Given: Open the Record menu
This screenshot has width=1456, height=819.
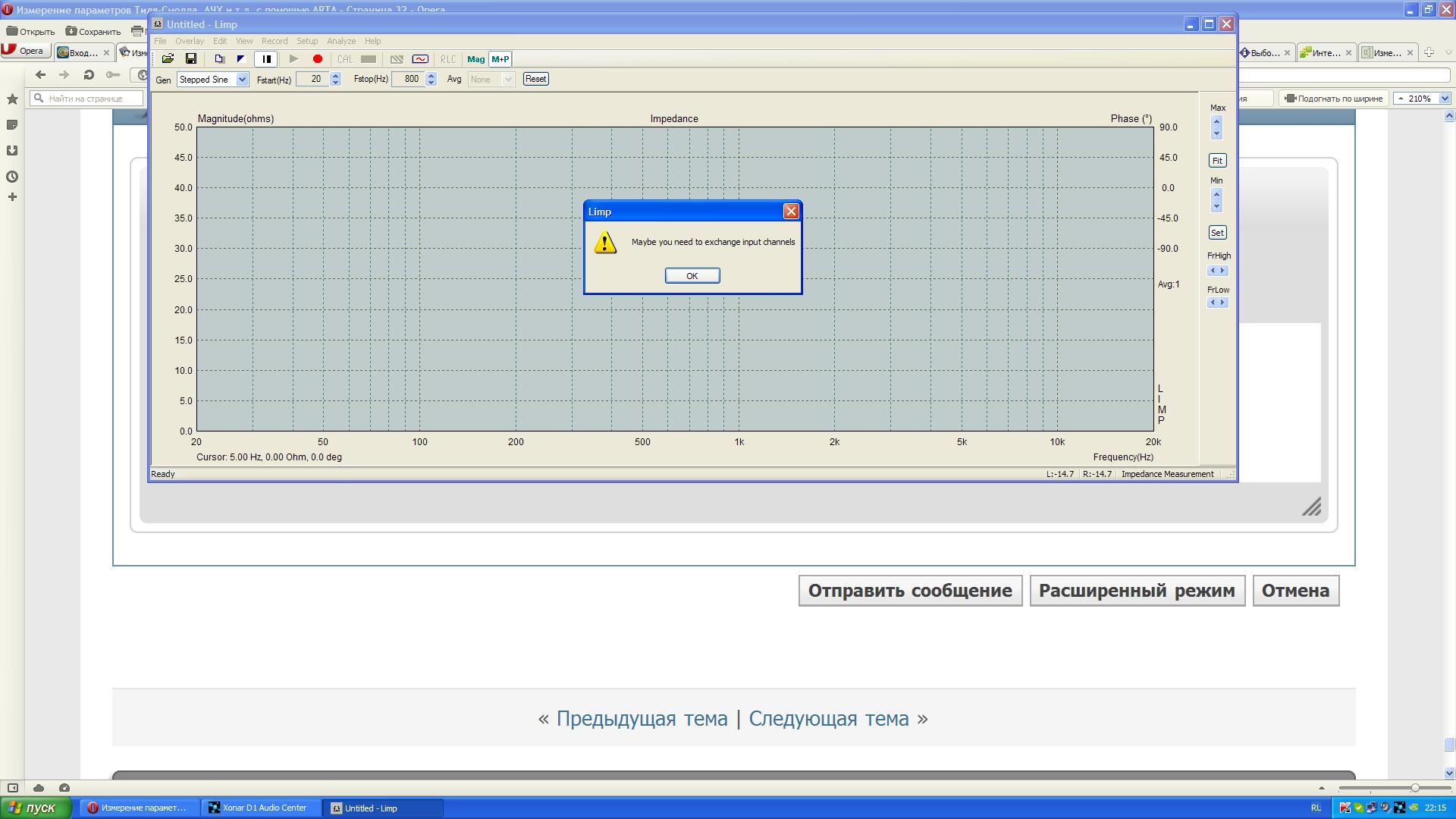Looking at the screenshot, I should [275, 41].
